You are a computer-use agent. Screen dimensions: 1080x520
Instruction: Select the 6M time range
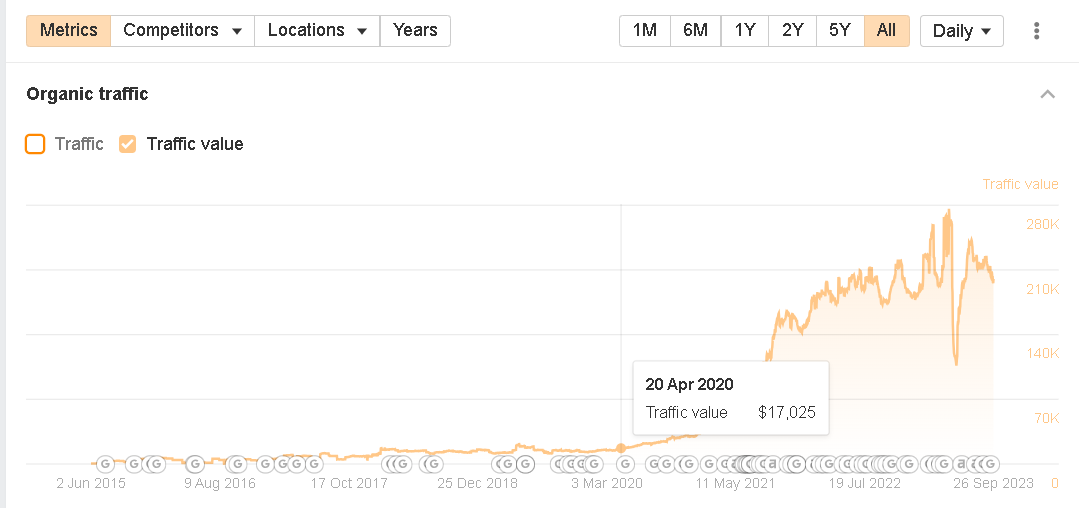(695, 31)
